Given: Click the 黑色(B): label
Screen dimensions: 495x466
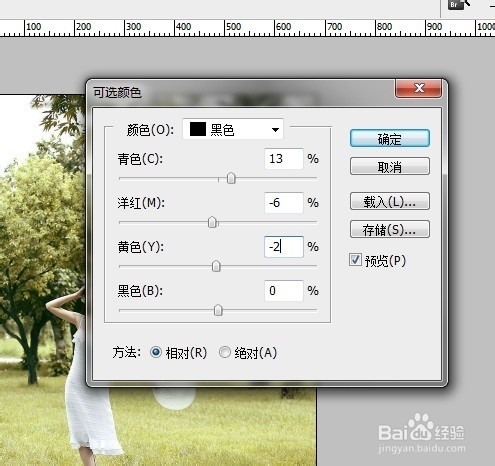Looking at the screenshot, I should 140,291.
